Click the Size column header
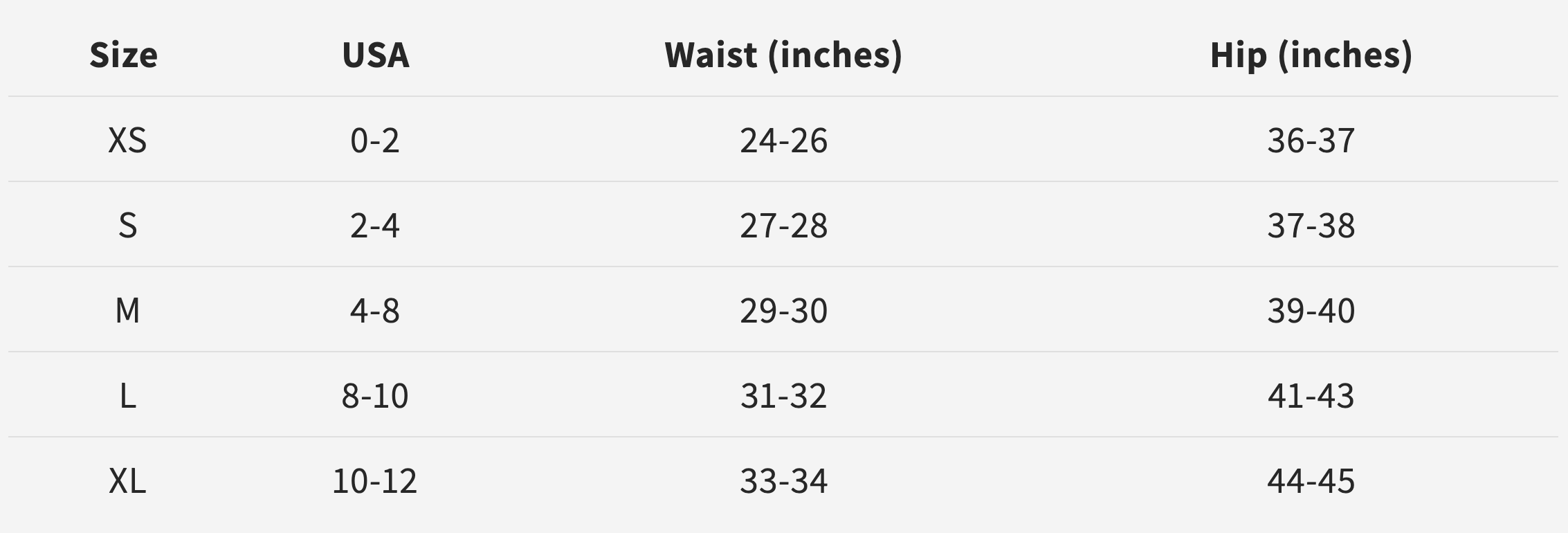 coord(124,55)
